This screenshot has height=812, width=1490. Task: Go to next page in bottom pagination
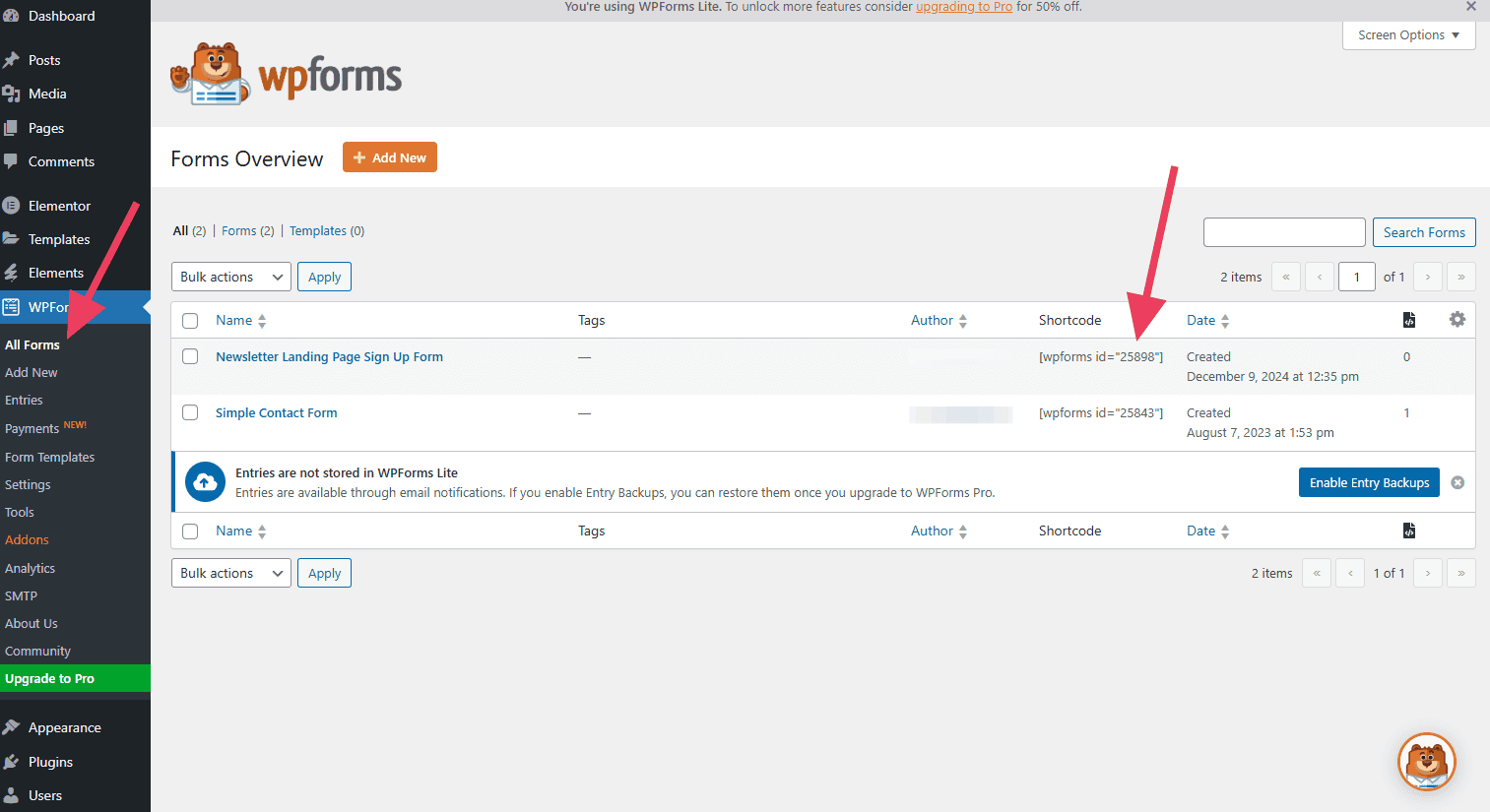click(1428, 573)
